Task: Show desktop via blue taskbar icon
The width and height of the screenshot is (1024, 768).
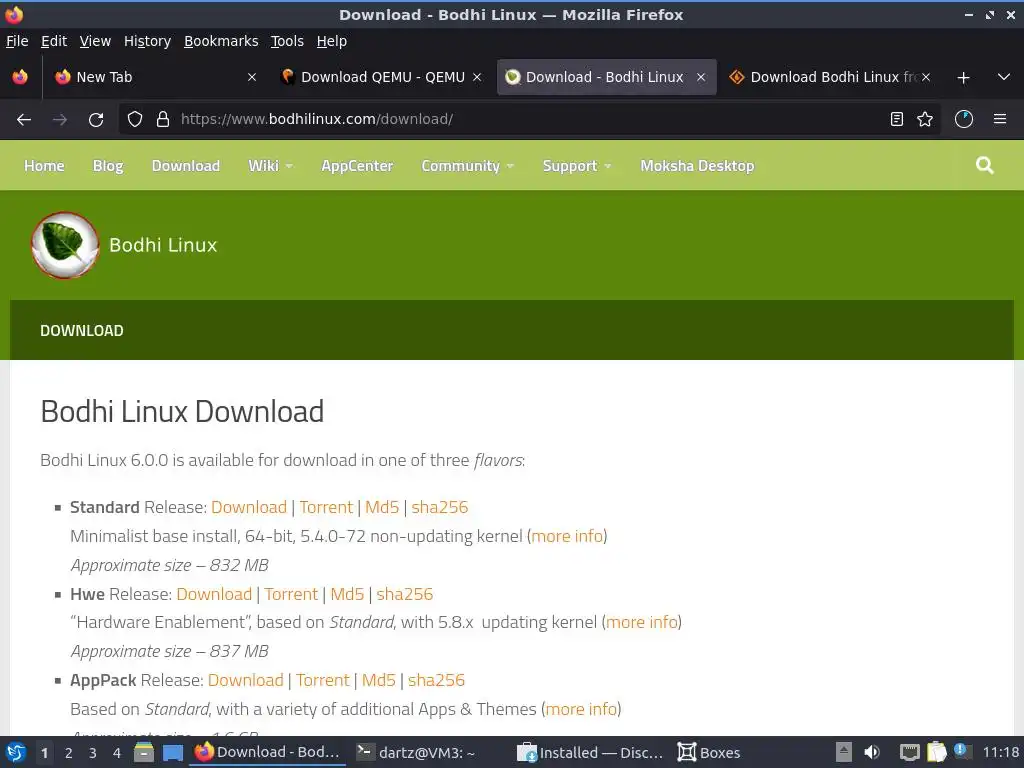Action: (172, 753)
